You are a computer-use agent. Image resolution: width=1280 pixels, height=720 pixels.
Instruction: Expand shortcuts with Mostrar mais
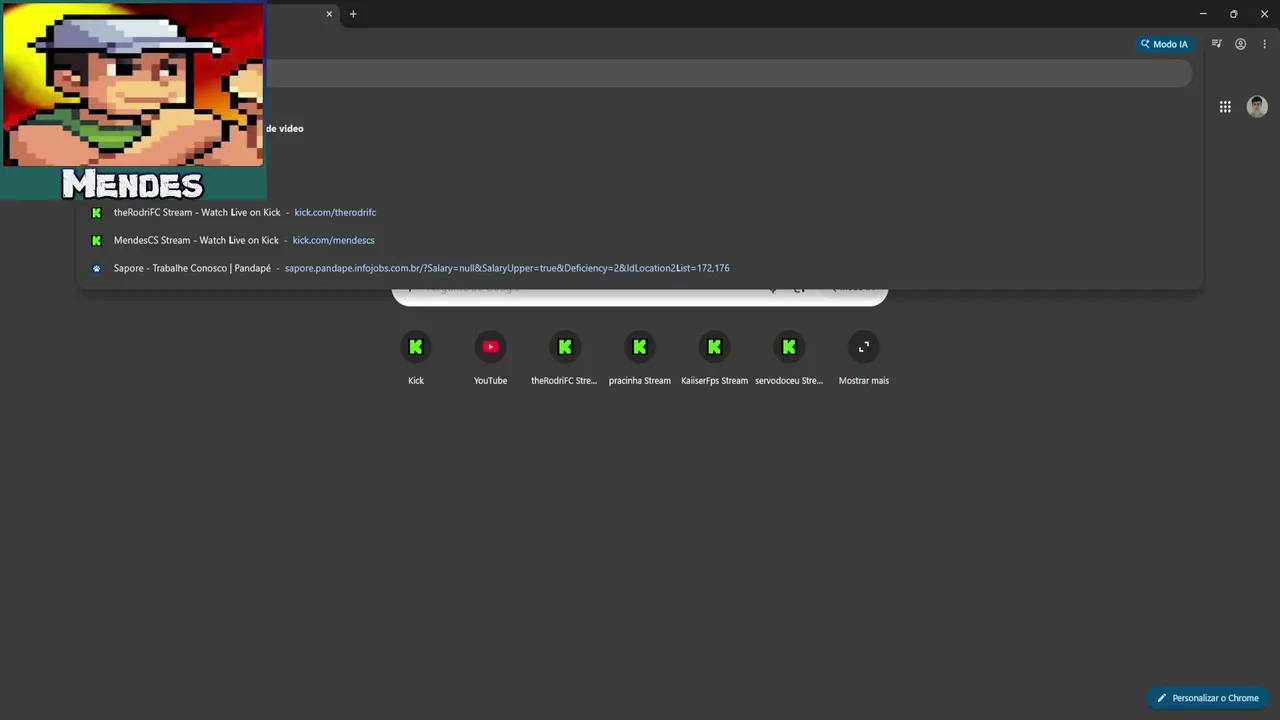click(x=864, y=358)
